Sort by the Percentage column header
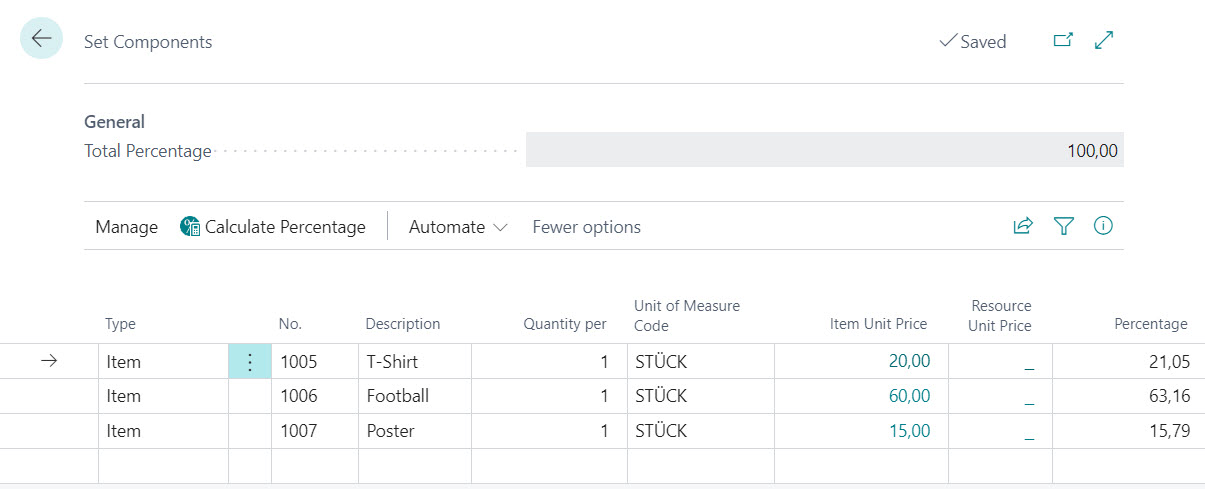Viewport: 1205px width, 489px height. point(1151,324)
